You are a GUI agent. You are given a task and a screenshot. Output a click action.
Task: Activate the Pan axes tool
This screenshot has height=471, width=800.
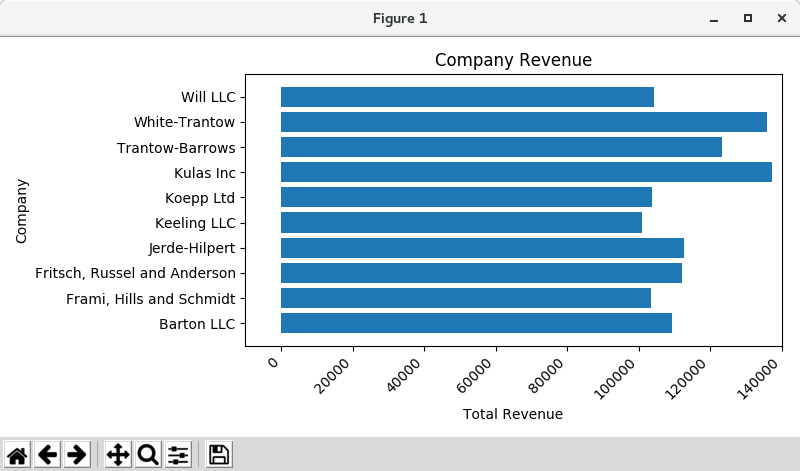(x=117, y=455)
